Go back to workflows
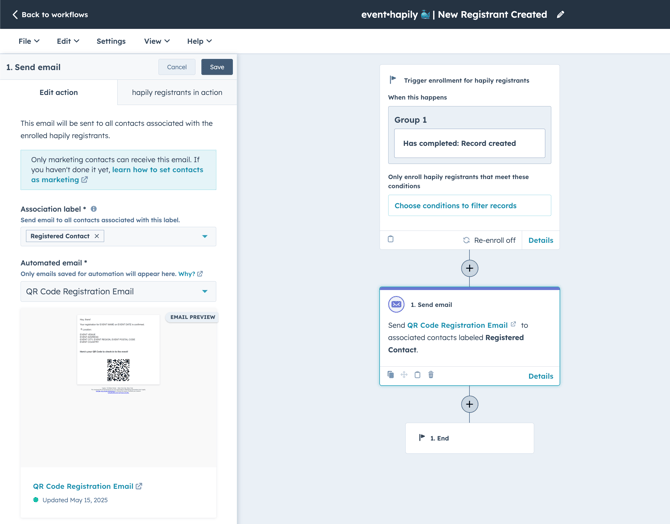Screen dimensions: 670x524 click(50, 15)
